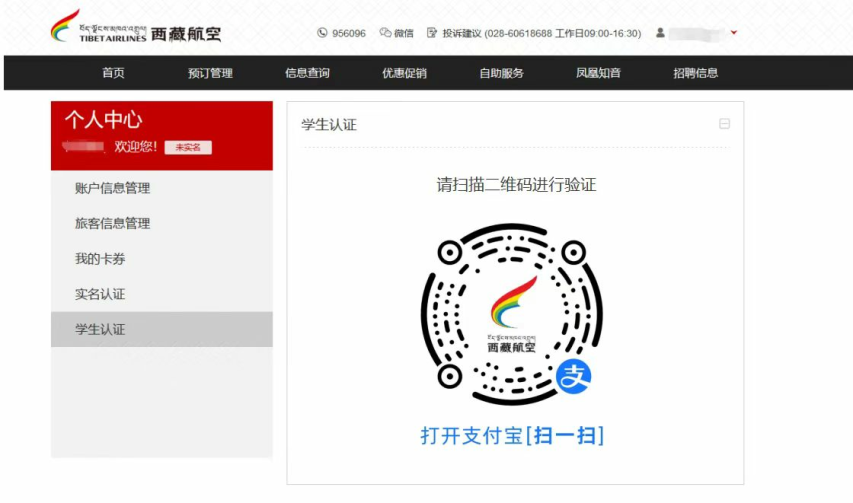Screen dimensions: 853x503
Task: Click the Alipay badge on QR code
Action: click(573, 376)
